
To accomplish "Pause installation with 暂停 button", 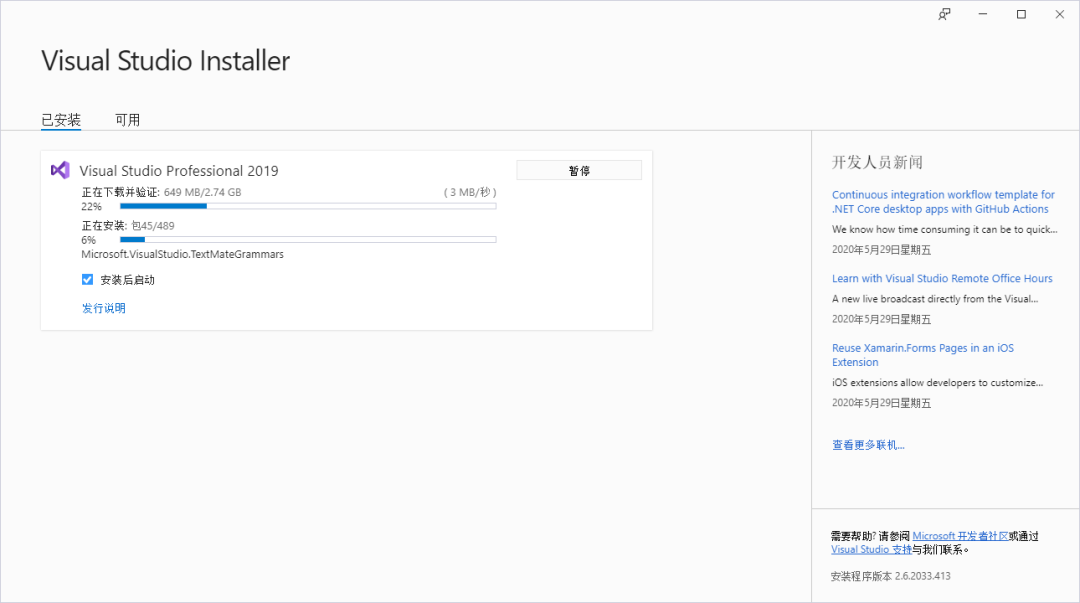I will (579, 171).
